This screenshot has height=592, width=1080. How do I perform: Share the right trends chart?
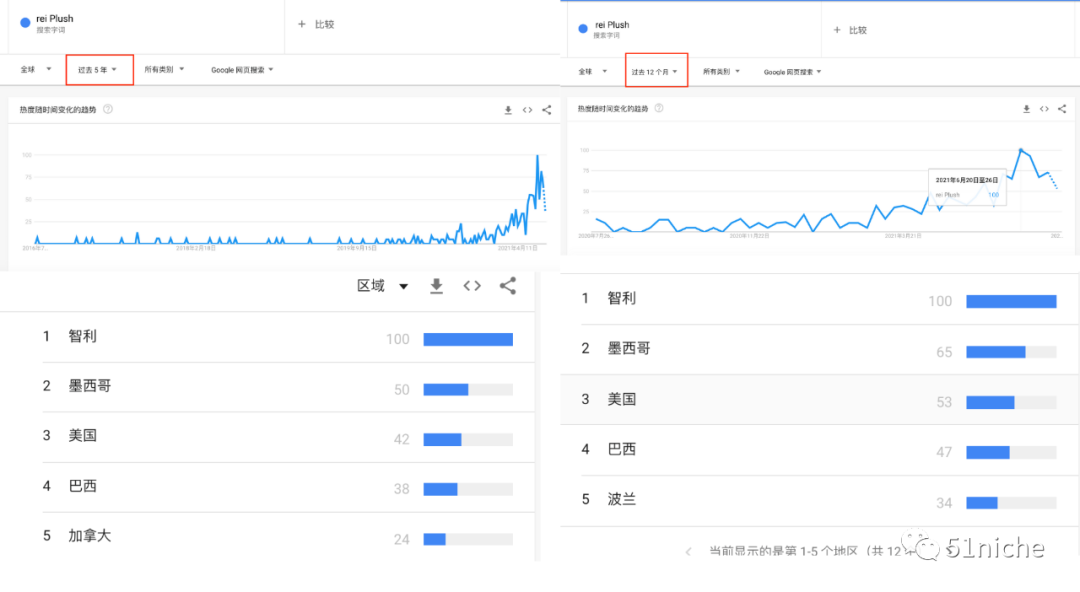(x=1062, y=109)
